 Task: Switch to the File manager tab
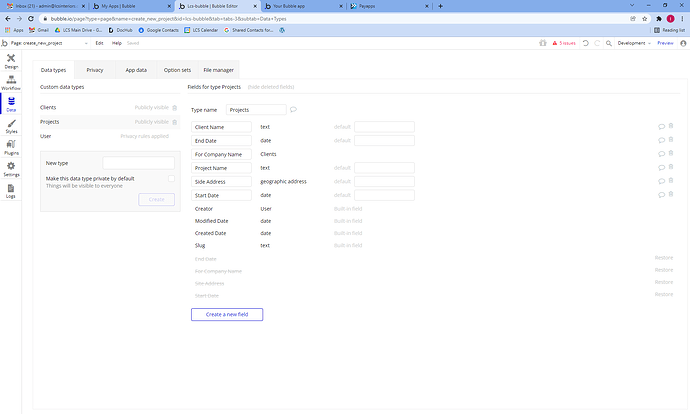coord(218,70)
